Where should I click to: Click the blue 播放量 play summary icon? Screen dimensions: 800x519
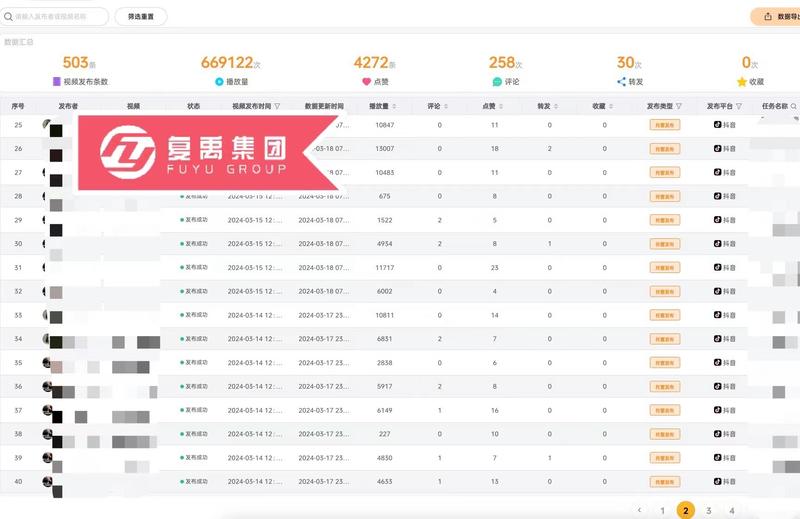pos(219,82)
